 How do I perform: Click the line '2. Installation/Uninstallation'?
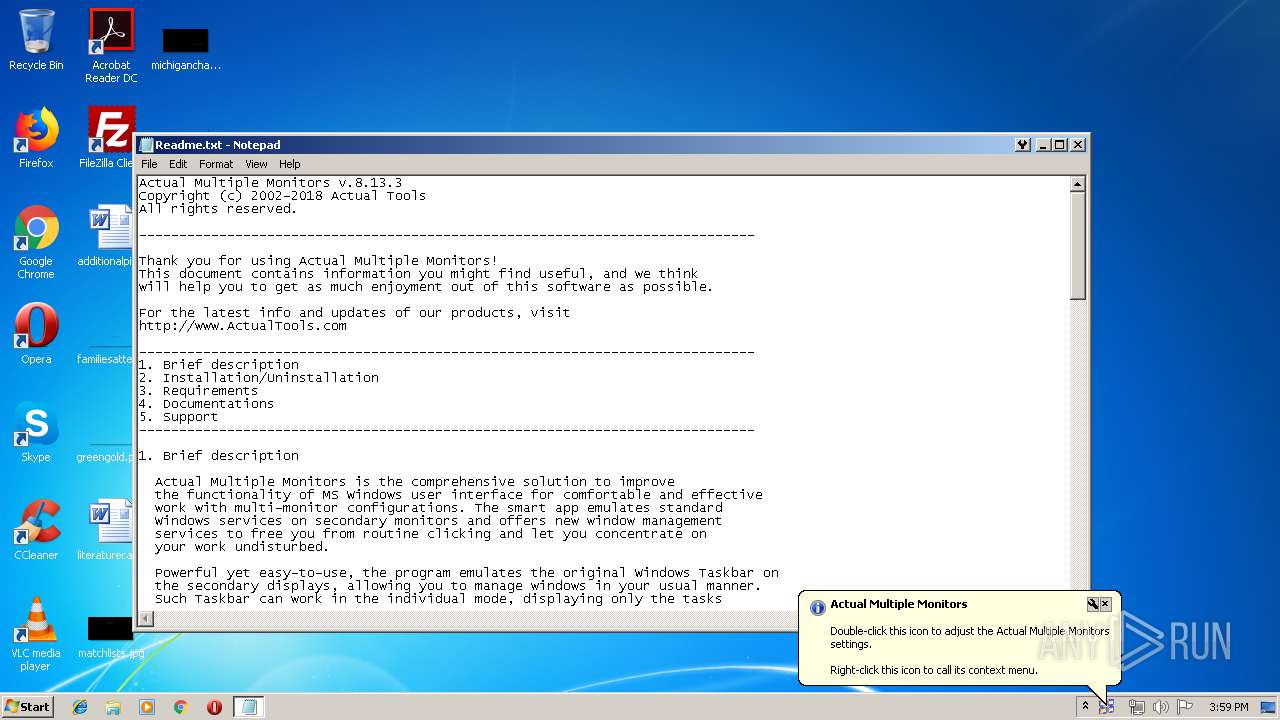click(x=259, y=378)
